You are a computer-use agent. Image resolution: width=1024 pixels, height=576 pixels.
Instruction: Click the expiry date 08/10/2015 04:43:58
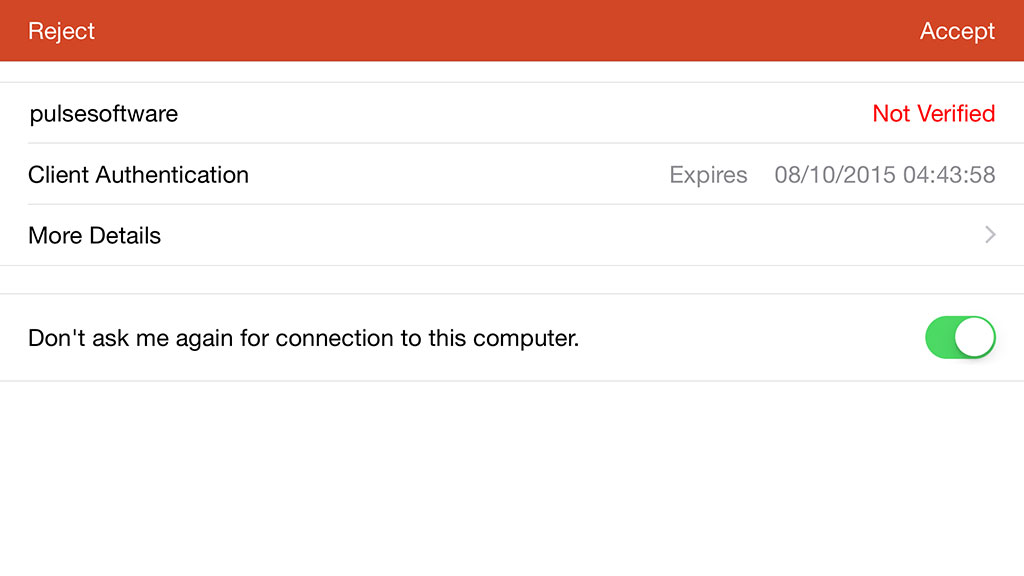click(885, 175)
